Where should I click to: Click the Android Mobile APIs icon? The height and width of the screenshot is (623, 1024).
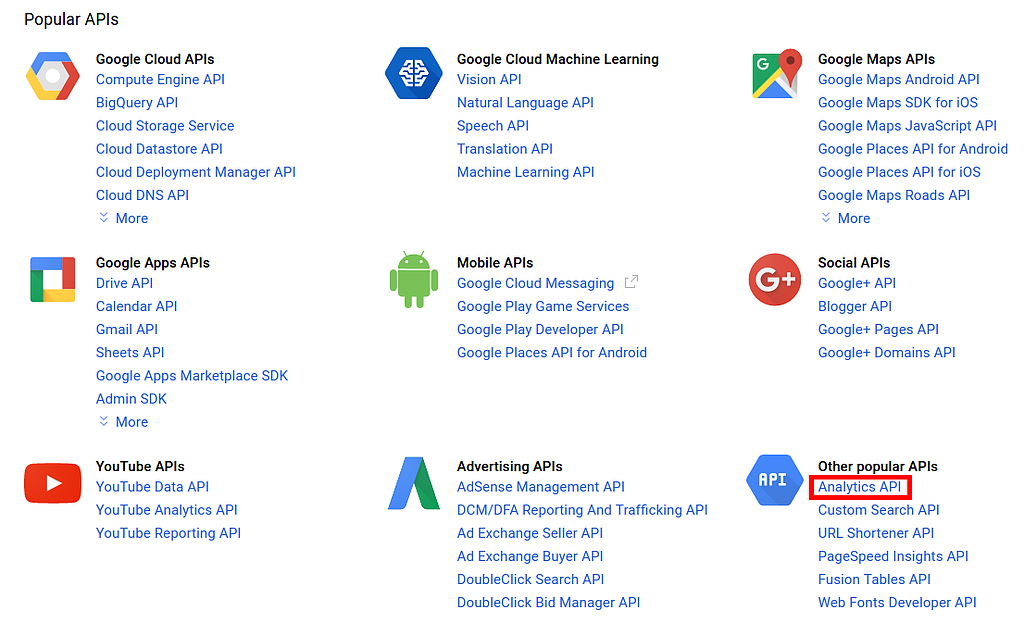(413, 281)
